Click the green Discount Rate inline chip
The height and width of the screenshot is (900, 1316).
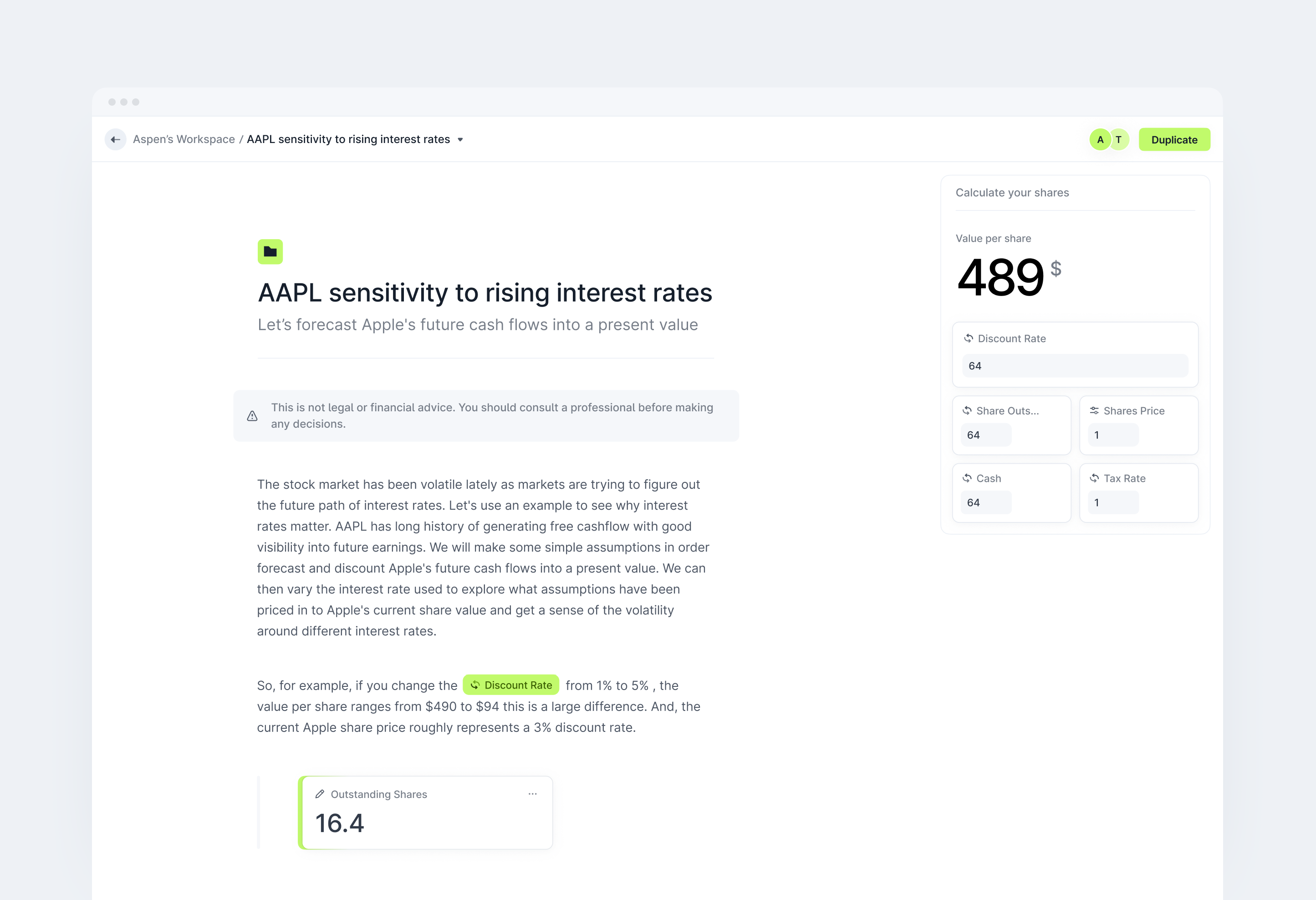(x=511, y=685)
